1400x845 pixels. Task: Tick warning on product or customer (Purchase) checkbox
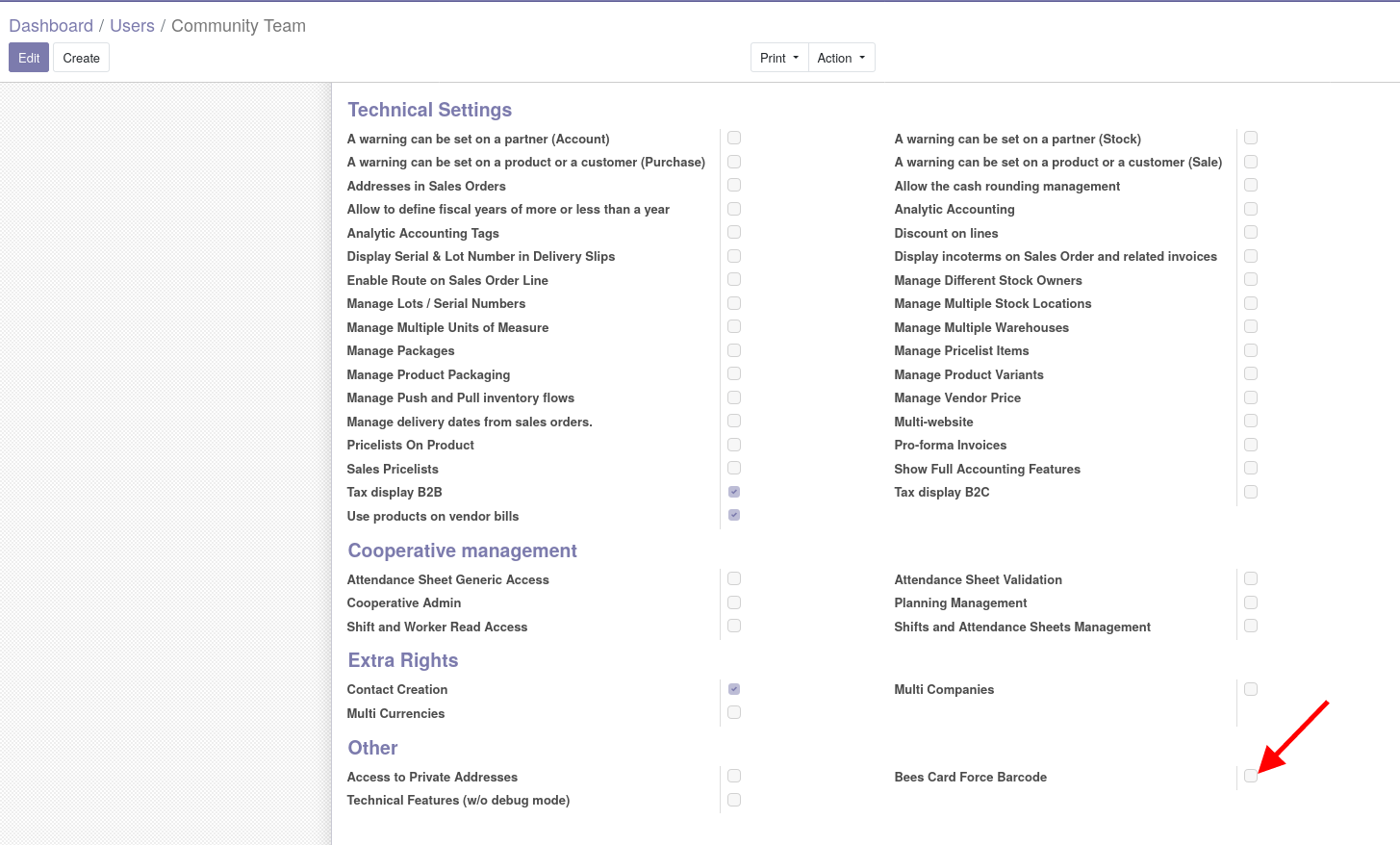[x=734, y=162]
